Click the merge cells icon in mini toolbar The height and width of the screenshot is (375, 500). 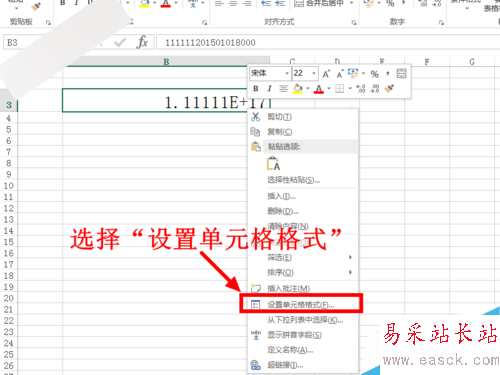coord(401,73)
